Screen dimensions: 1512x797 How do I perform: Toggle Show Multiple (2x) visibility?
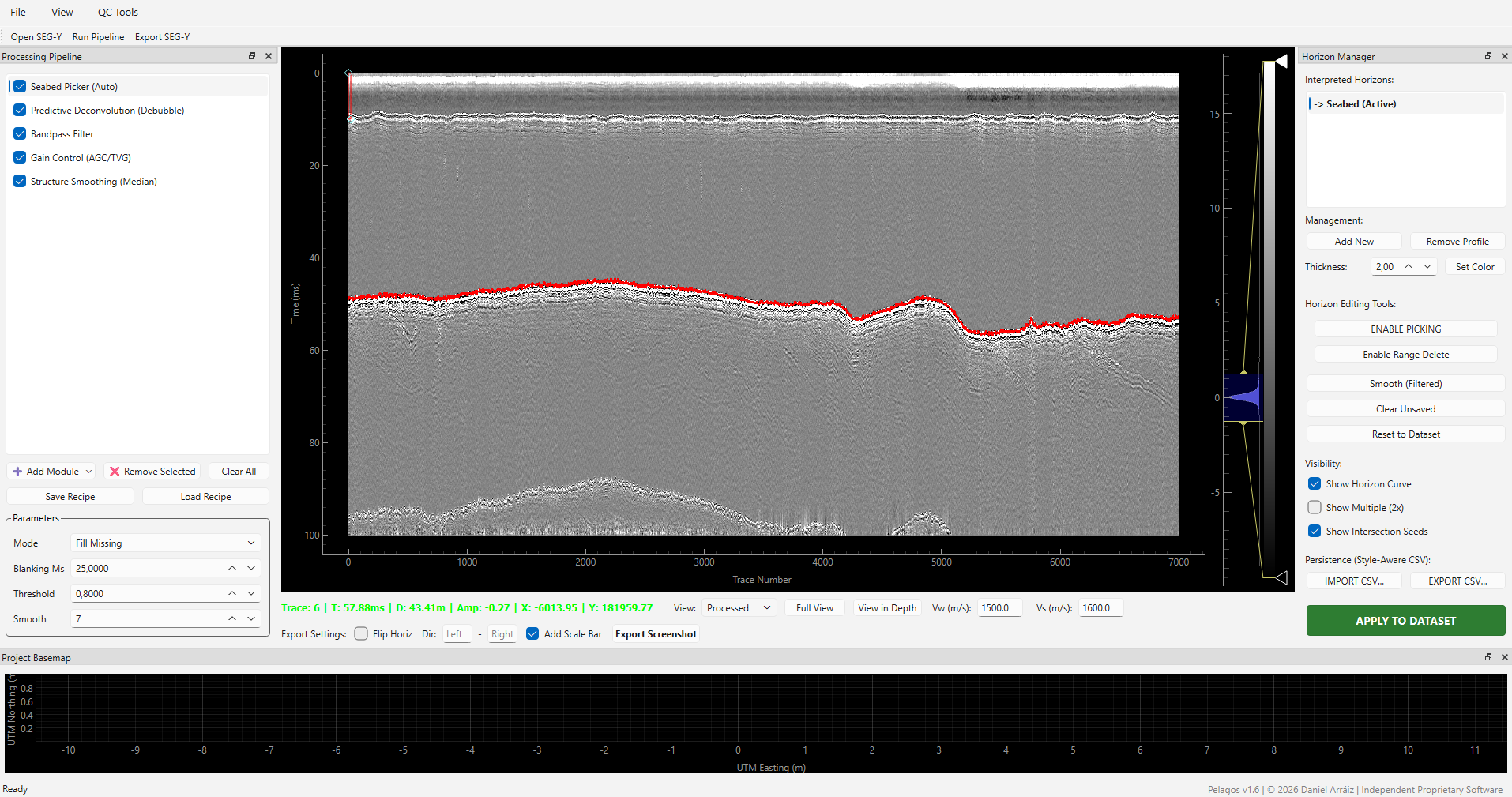1315,507
